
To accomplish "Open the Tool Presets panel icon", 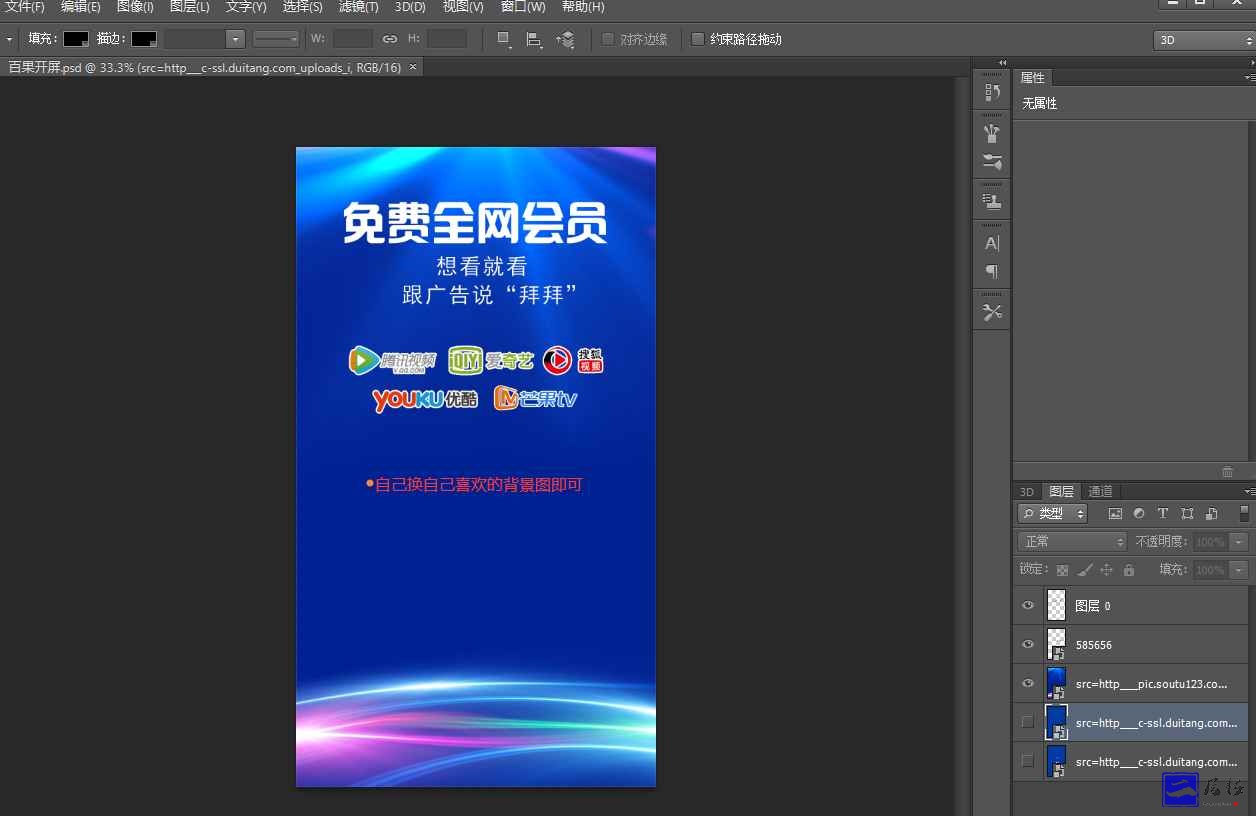I will coord(992,312).
